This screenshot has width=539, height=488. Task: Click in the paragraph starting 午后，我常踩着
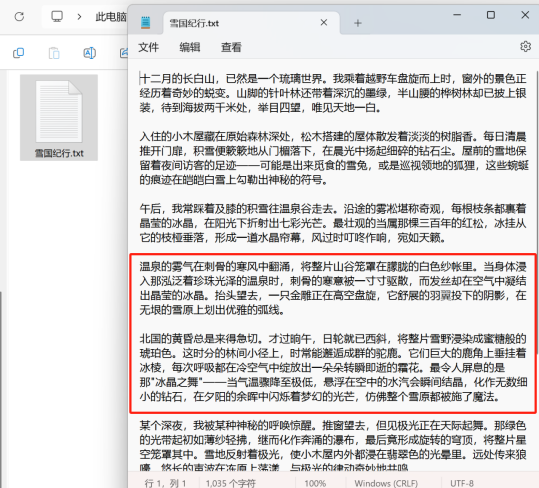pos(333,223)
